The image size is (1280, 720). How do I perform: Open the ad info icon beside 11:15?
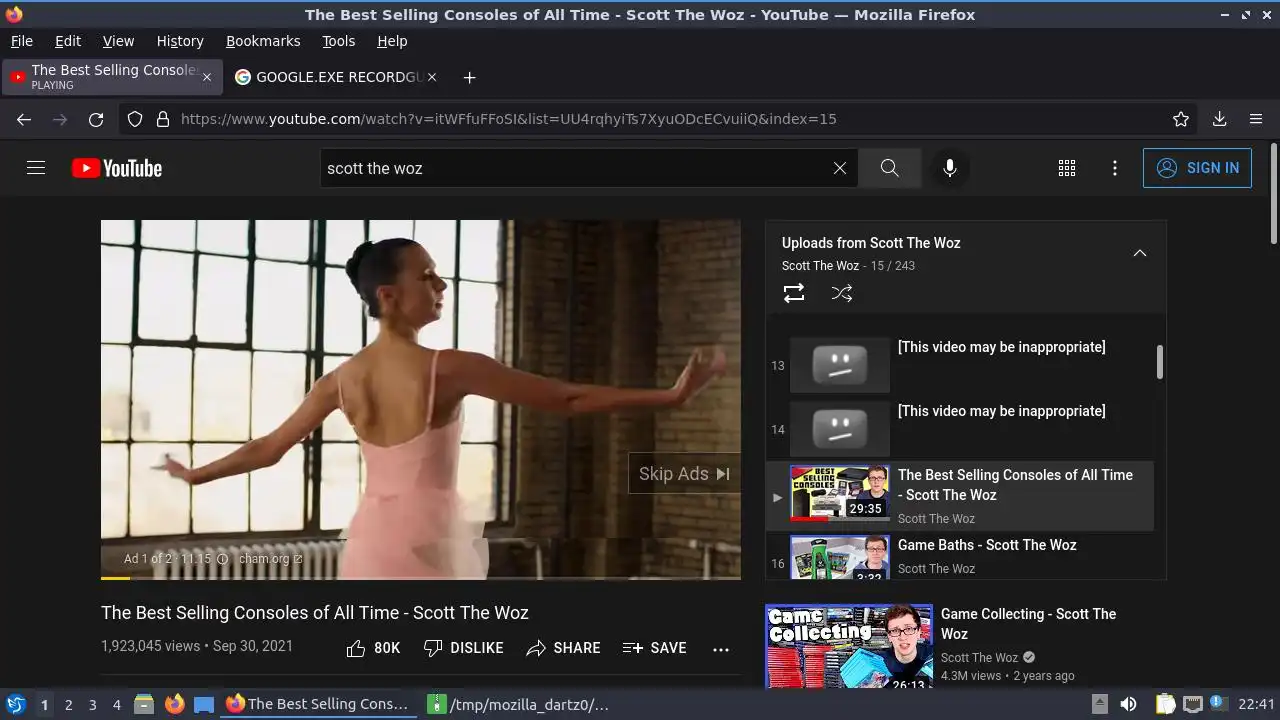click(x=222, y=559)
